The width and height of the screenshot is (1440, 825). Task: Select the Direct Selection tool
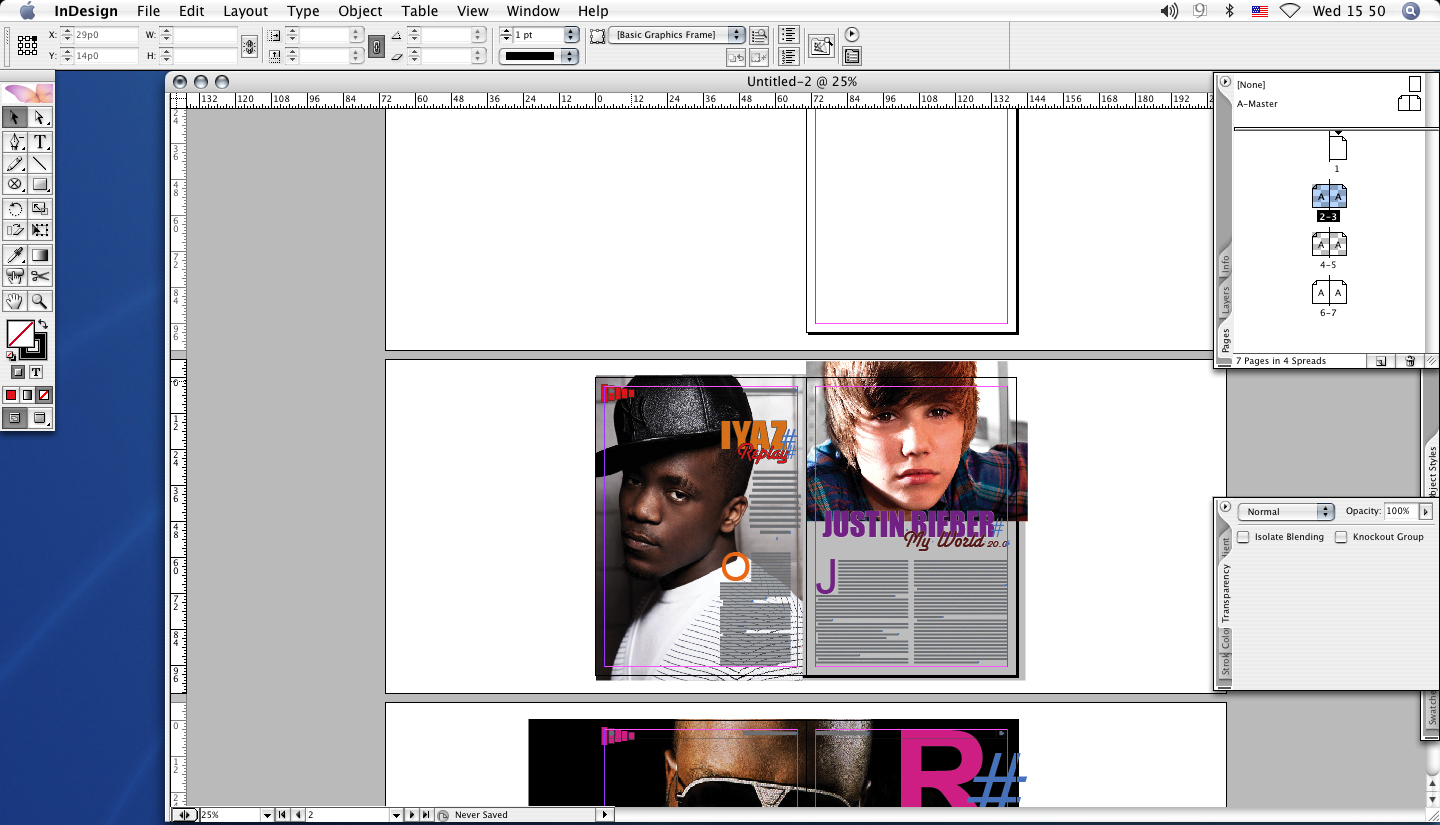(40, 118)
